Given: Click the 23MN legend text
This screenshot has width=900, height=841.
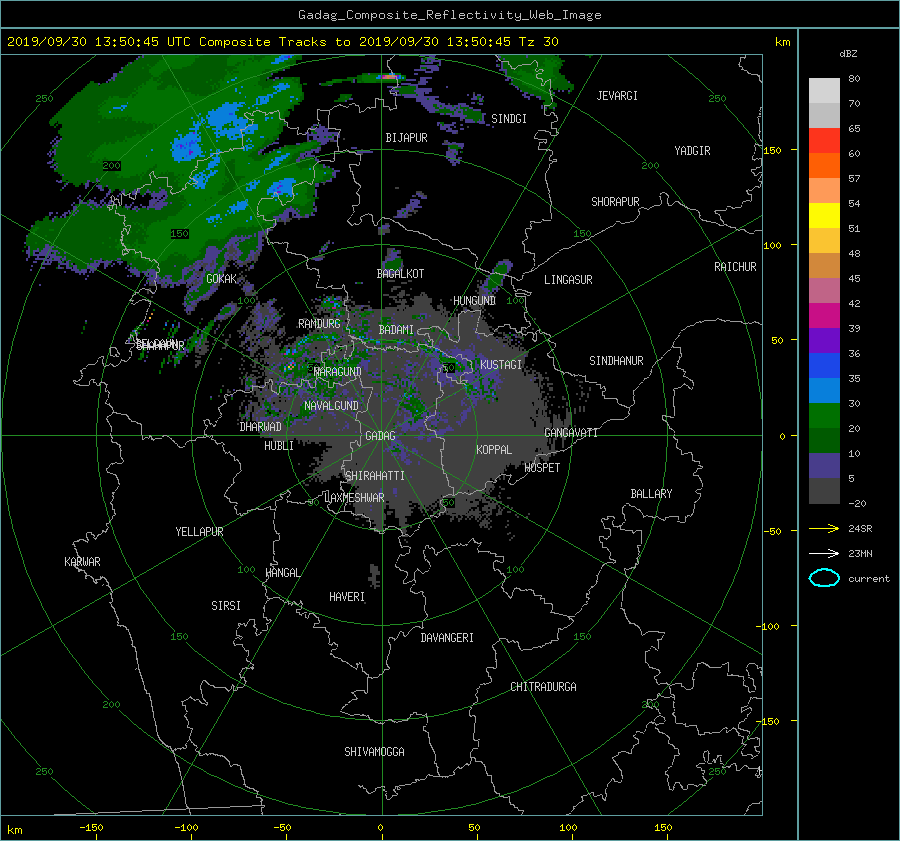Looking at the screenshot, I should 860,553.
